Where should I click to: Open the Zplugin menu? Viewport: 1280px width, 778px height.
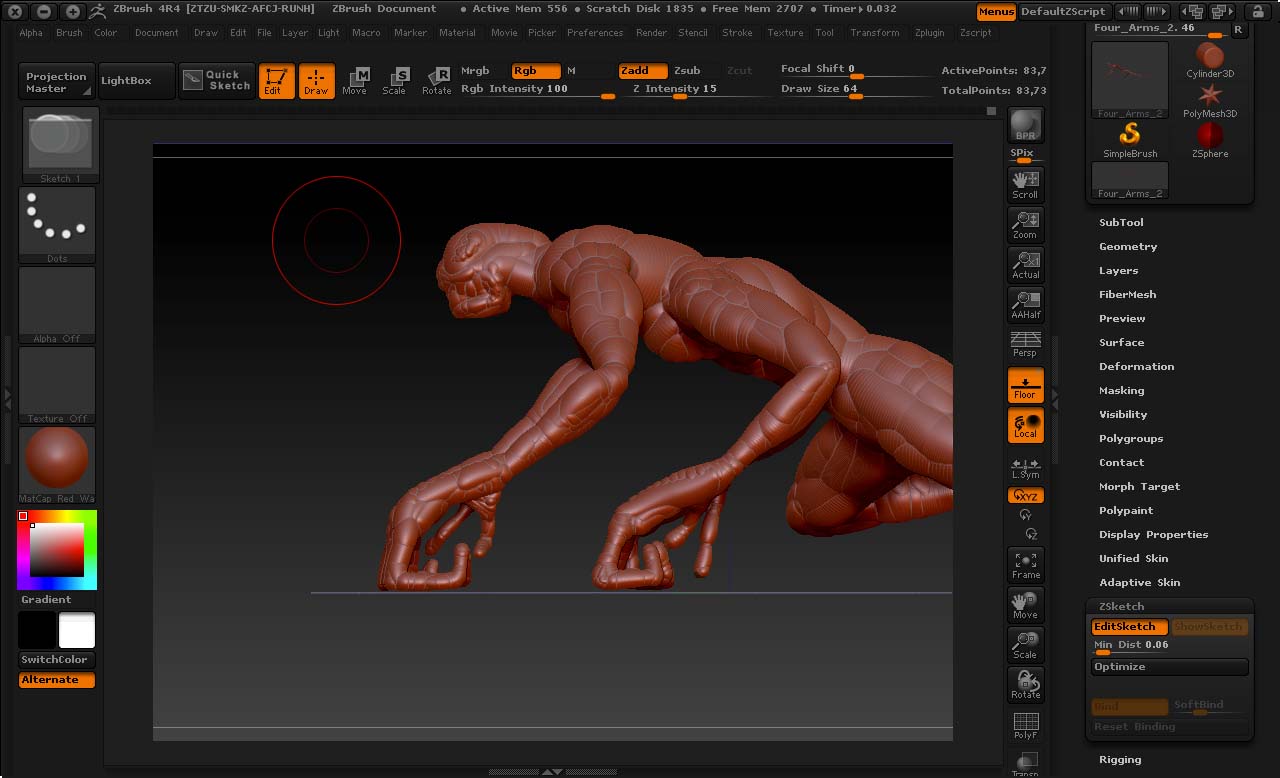(x=929, y=33)
